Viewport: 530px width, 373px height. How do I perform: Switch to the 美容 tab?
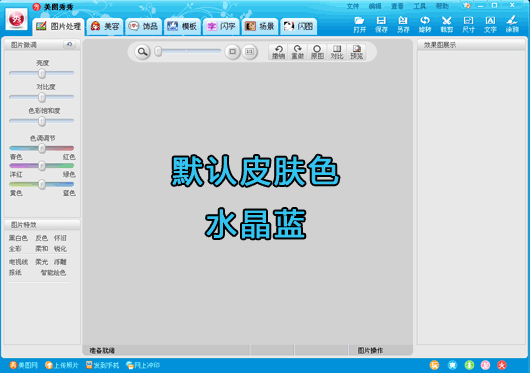click(105, 26)
